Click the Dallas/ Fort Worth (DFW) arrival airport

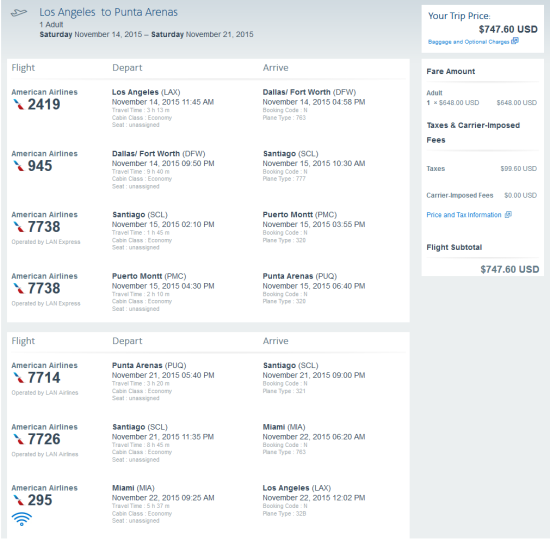coord(309,92)
